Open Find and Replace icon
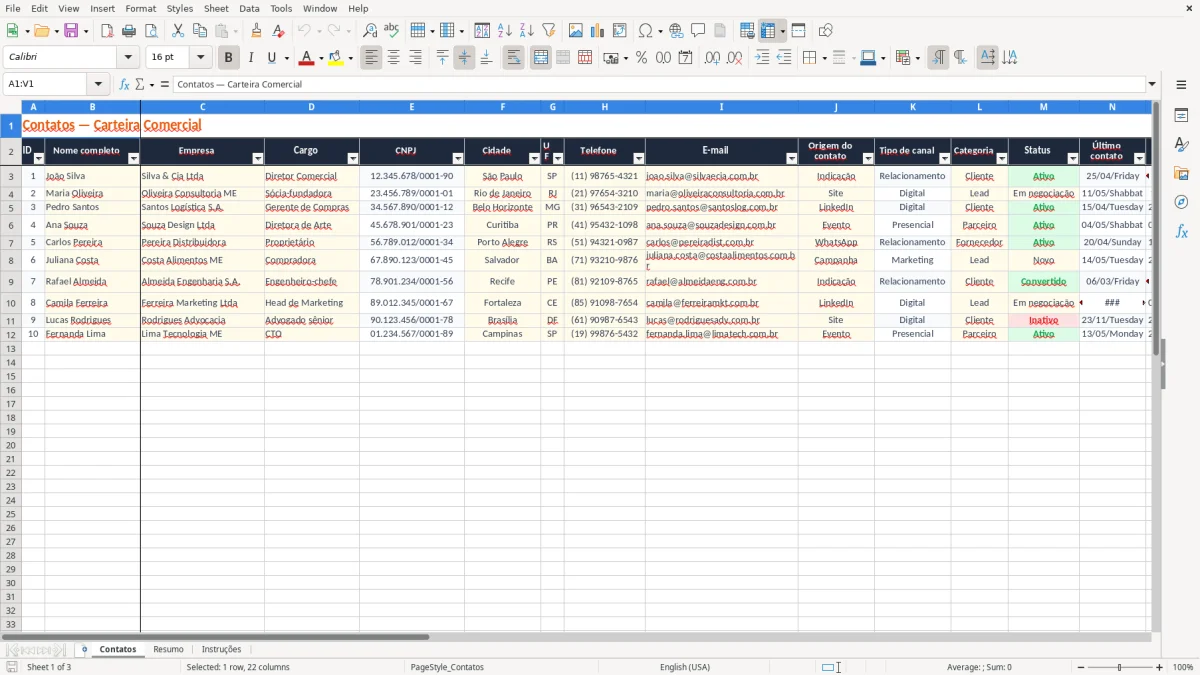This screenshot has height=675, width=1200. click(370, 31)
